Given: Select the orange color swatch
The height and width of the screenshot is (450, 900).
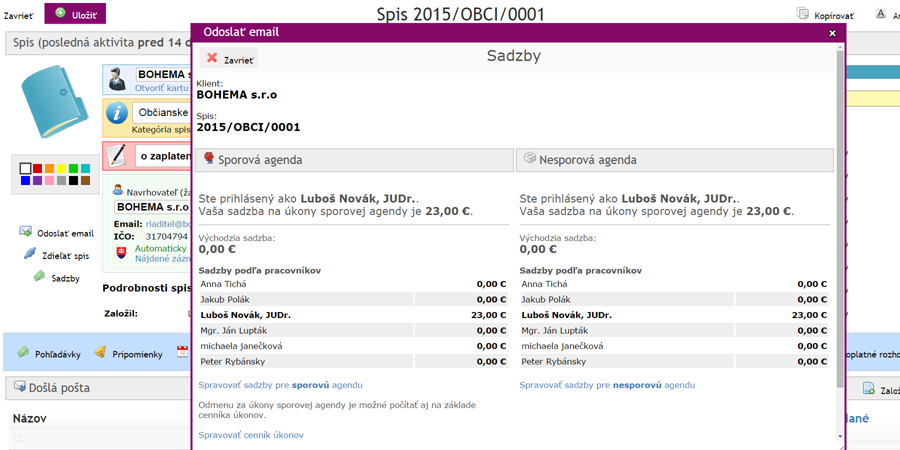Looking at the screenshot, I should click(x=49, y=168).
